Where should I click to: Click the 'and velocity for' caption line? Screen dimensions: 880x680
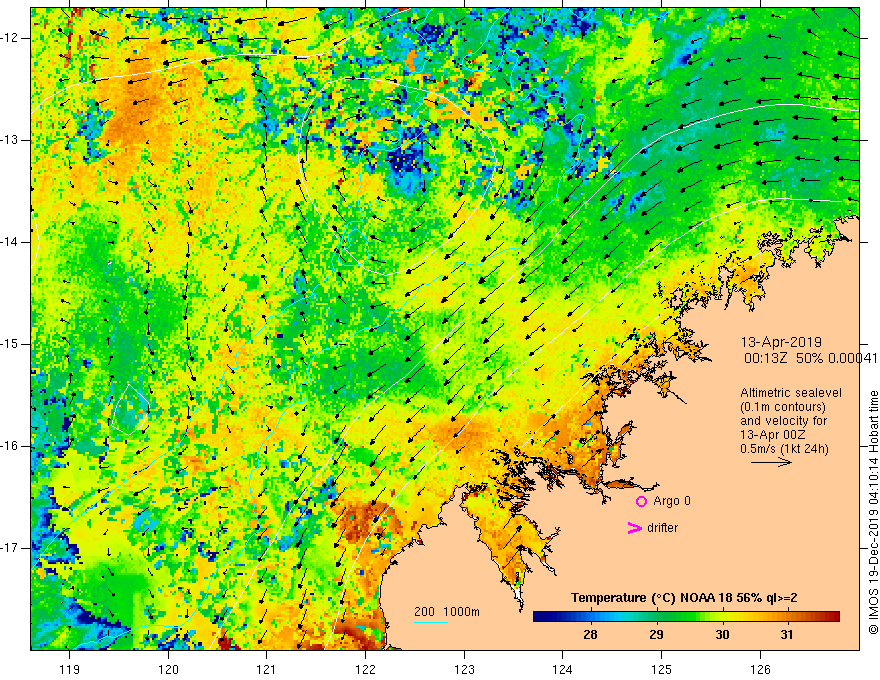[783, 421]
